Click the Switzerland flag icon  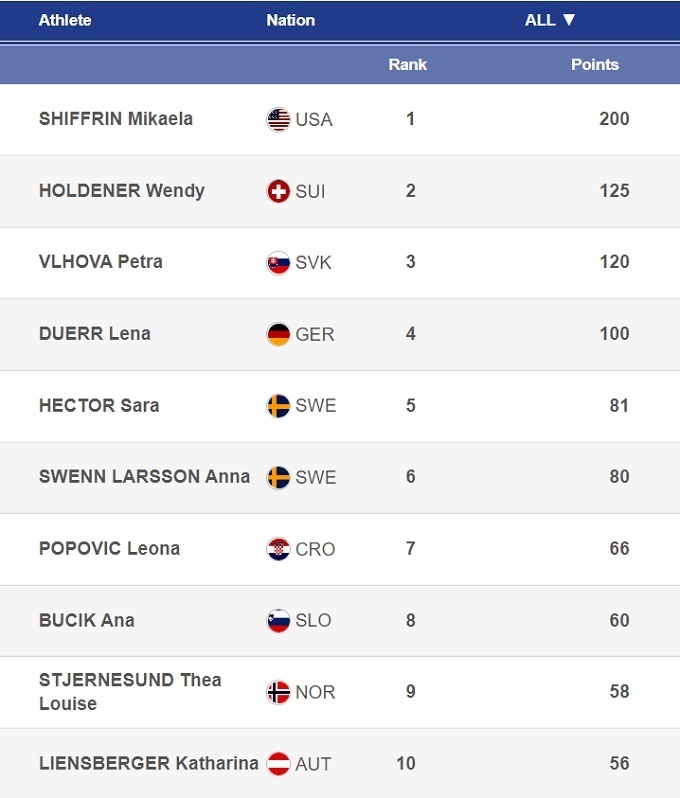click(278, 191)
